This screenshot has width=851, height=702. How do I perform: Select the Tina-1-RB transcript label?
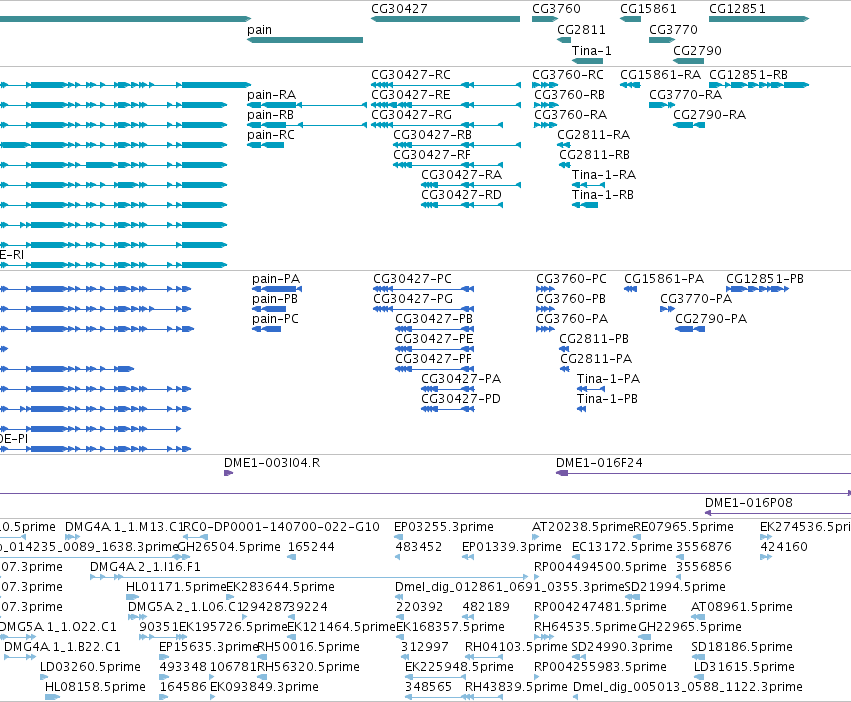[x=603, y=195]
